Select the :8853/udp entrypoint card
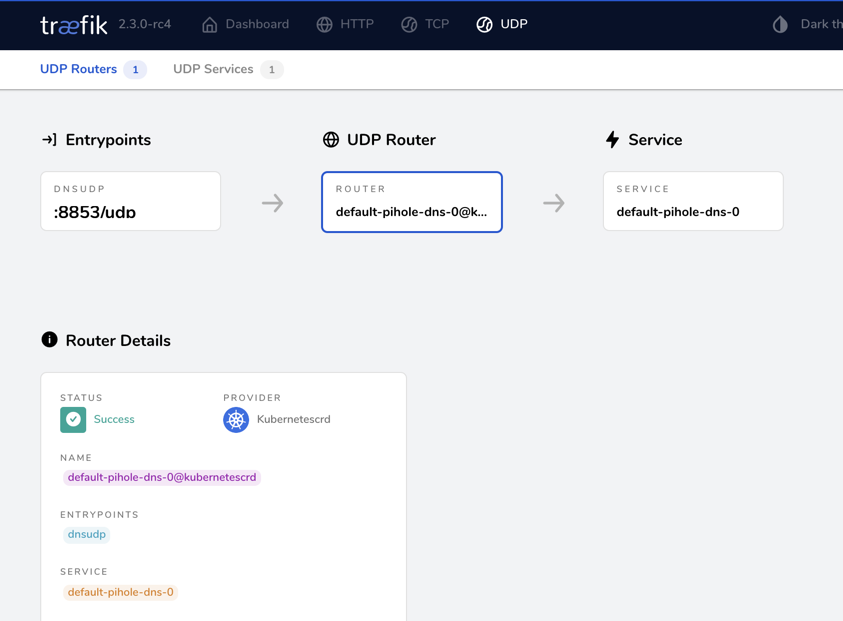This screenshot has width=843, height=621. 130,201
